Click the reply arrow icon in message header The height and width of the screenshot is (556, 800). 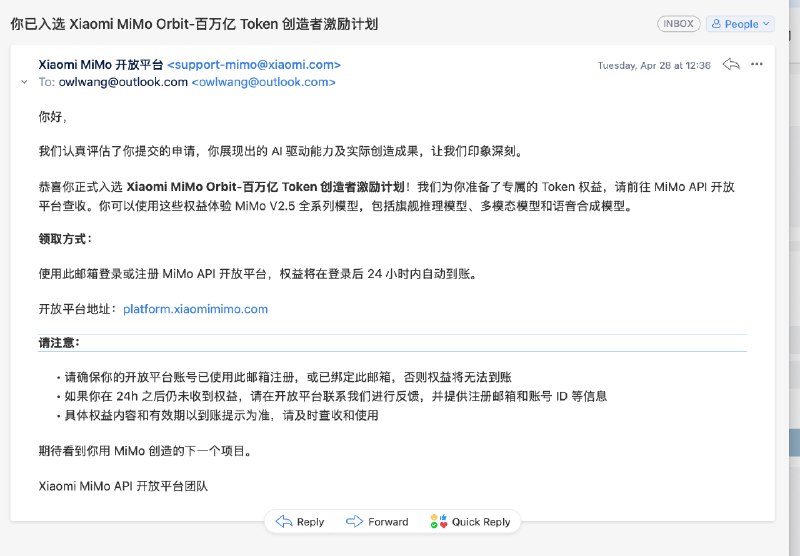(x=731, y=64)
